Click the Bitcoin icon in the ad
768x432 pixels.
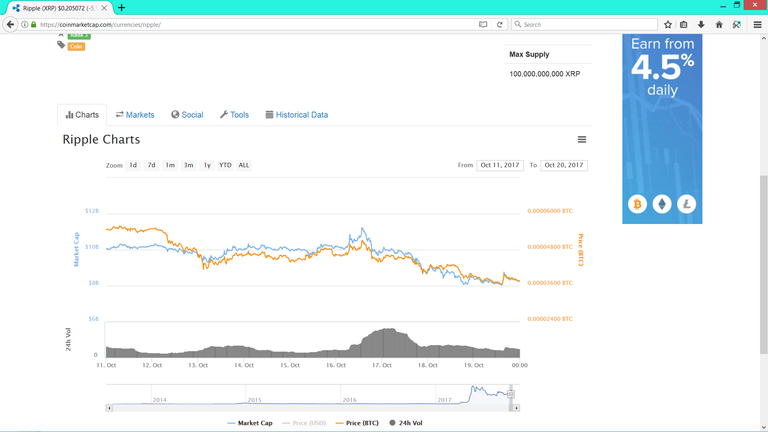[x=637, y=204]
